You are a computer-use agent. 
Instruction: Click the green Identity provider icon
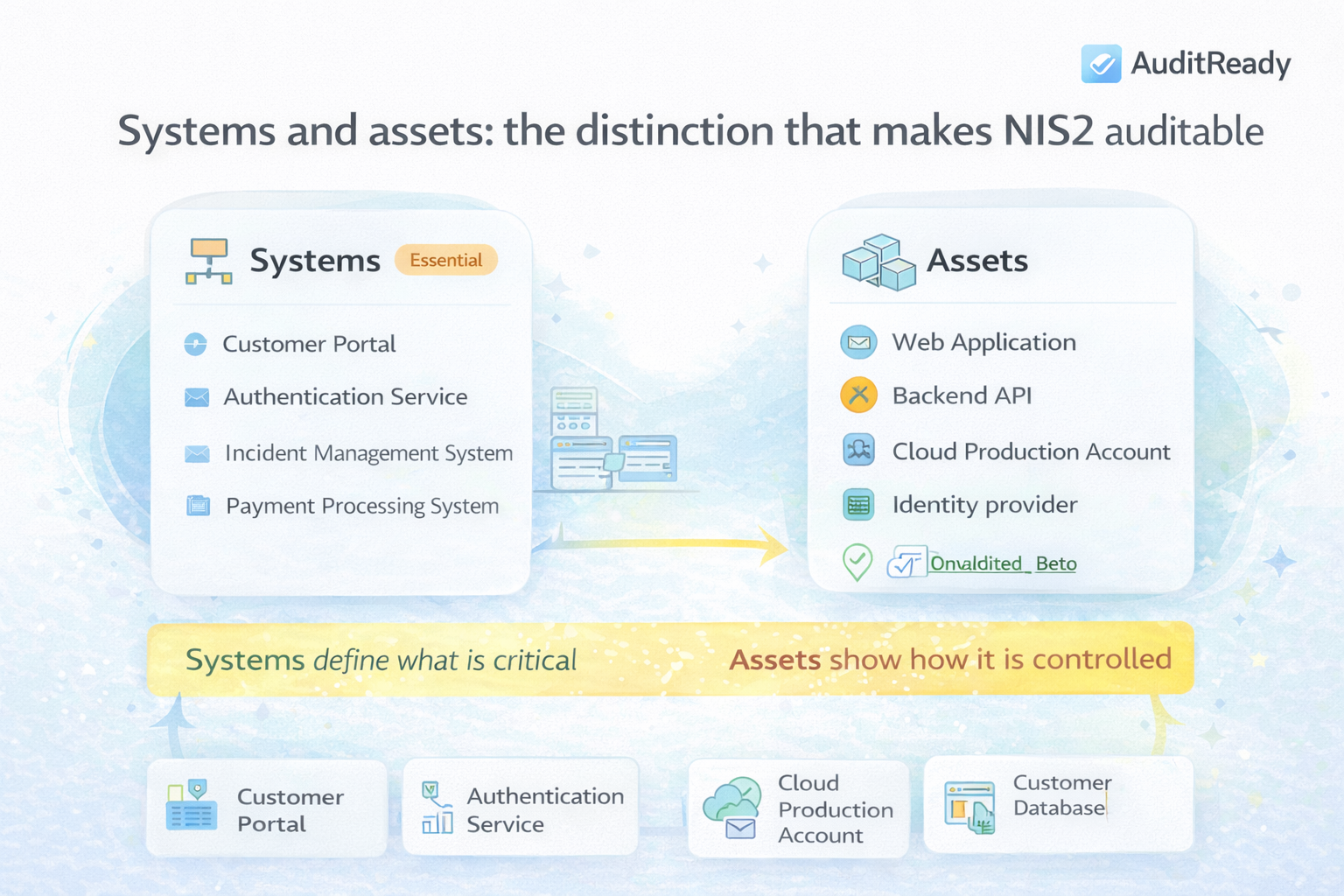coord(858,505)
